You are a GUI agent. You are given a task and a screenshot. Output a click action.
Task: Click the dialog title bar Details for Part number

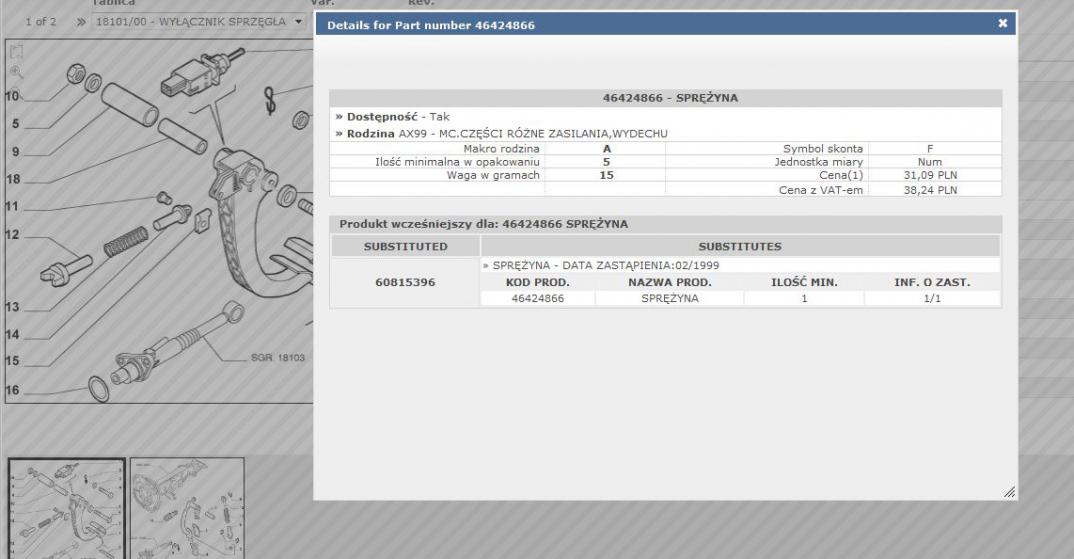pyautogui.click(x=664, y=25)
